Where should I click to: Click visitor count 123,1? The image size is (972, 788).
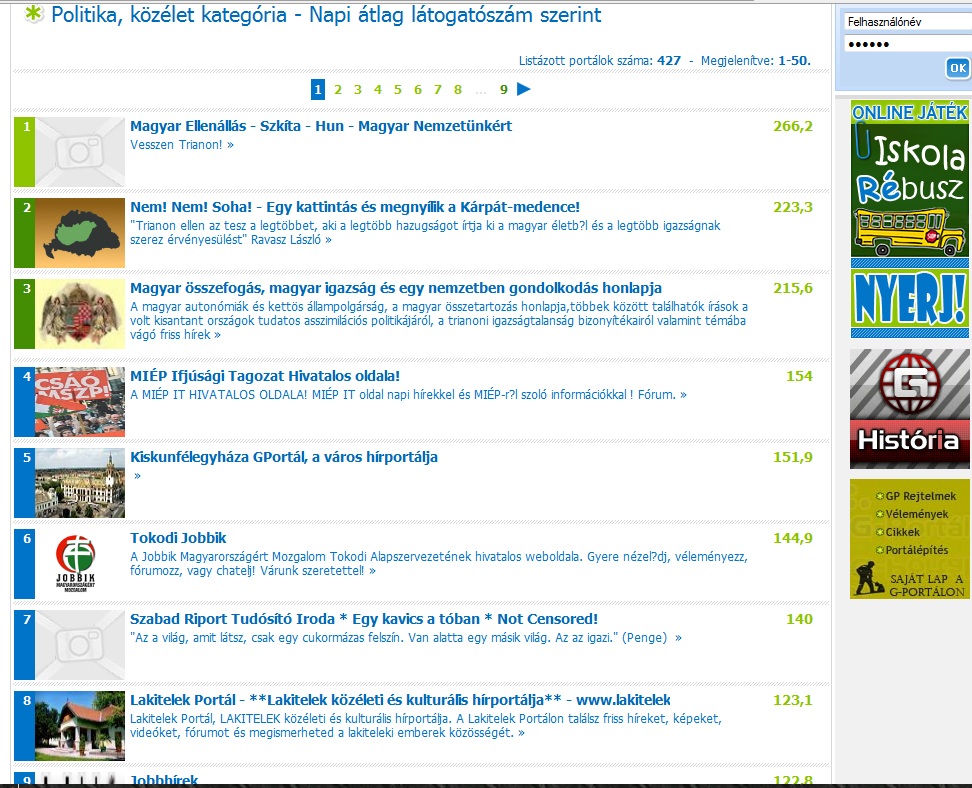tap(793, 701)
